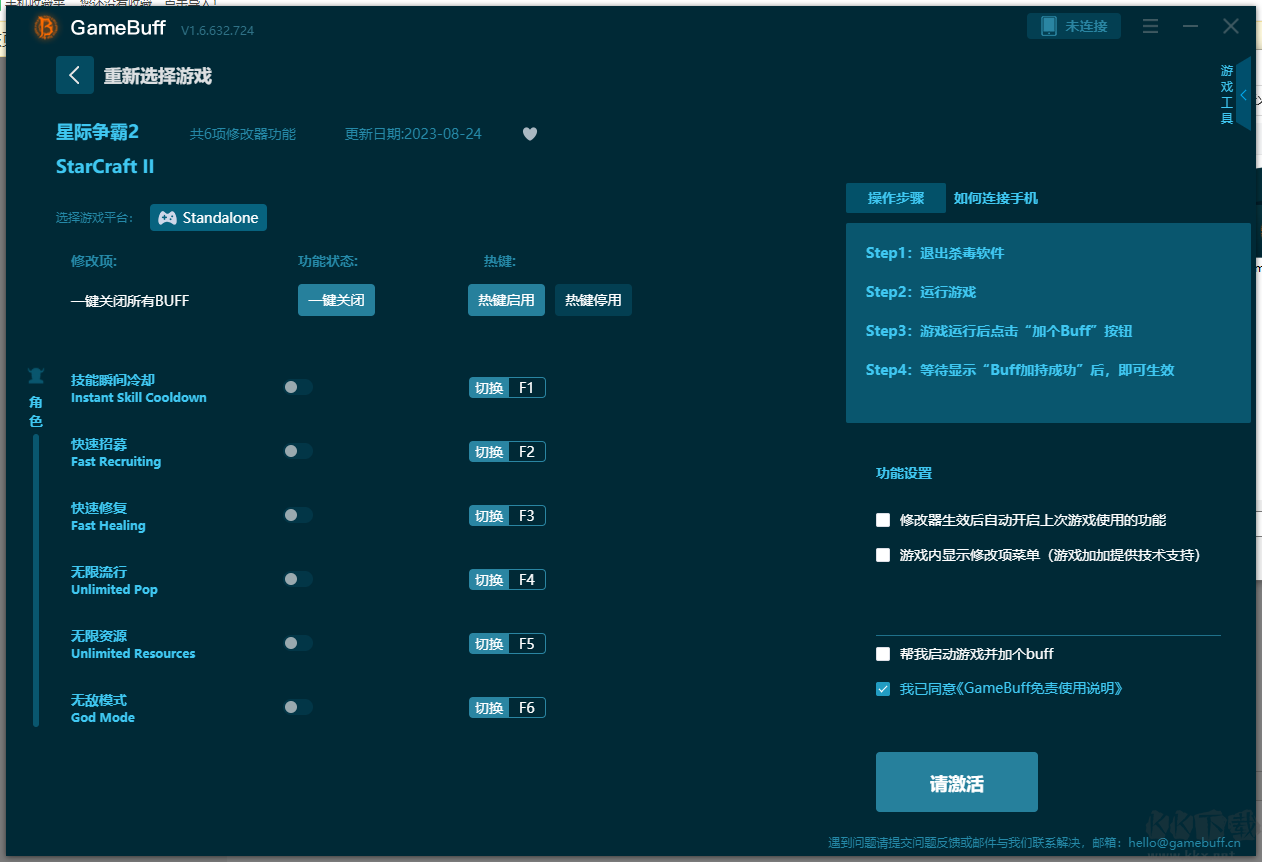This screenshot has height=862, width=1262.
Task: Click the 热键停用 button
Action: tap(593, 300)
